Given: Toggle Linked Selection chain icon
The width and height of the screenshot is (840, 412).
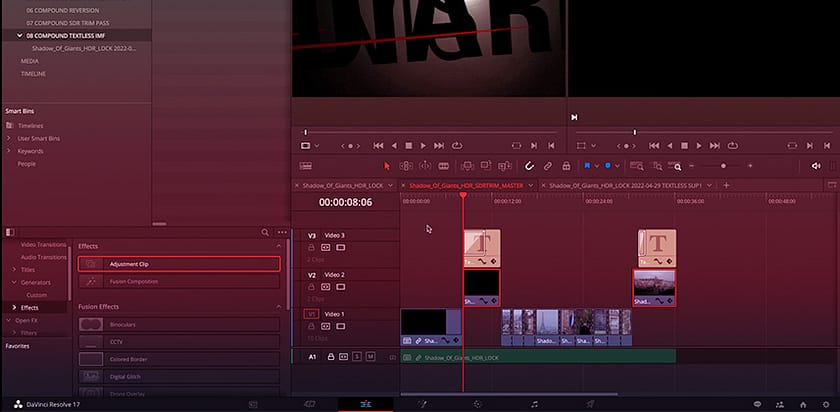Looking at the screenshot, I should tap(548, 166).
